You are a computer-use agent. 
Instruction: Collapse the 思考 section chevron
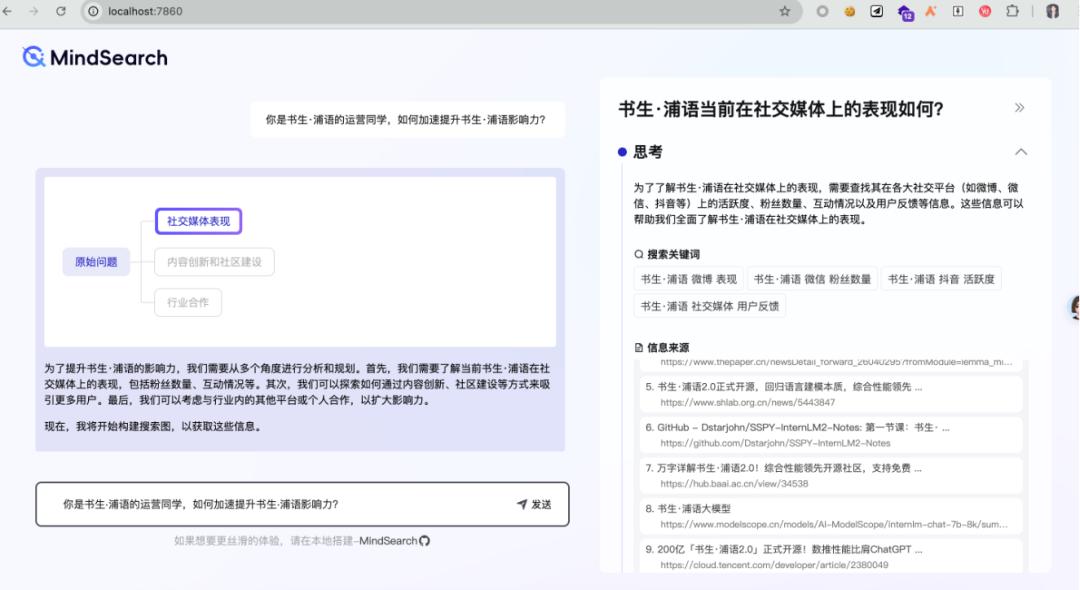(1021, 151)
